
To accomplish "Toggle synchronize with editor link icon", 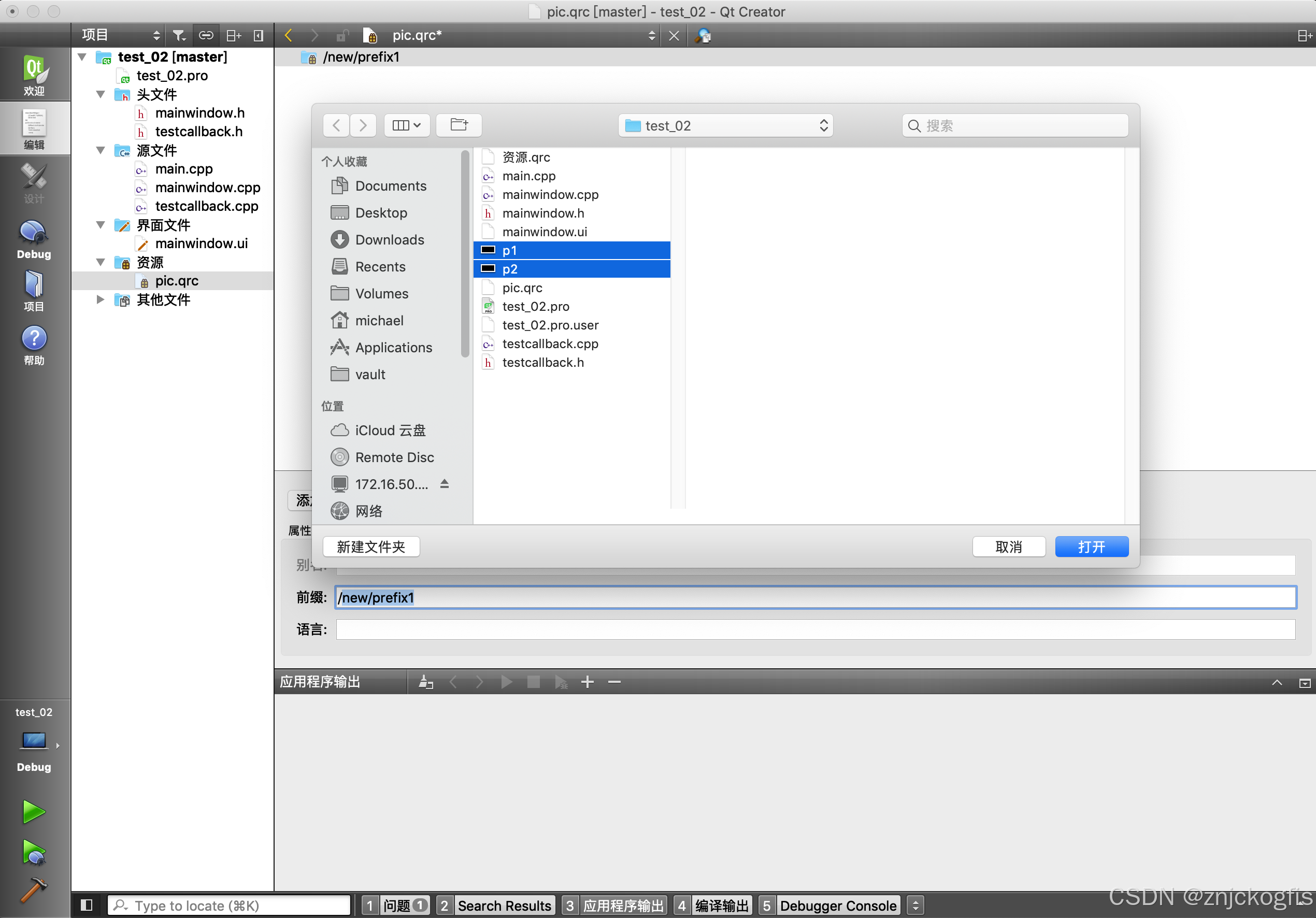I will [206, 36].
